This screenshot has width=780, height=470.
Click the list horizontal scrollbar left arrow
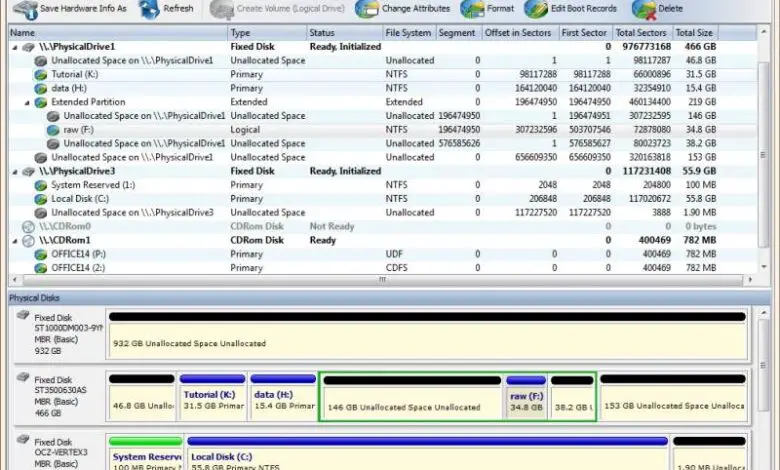[14, 280]
